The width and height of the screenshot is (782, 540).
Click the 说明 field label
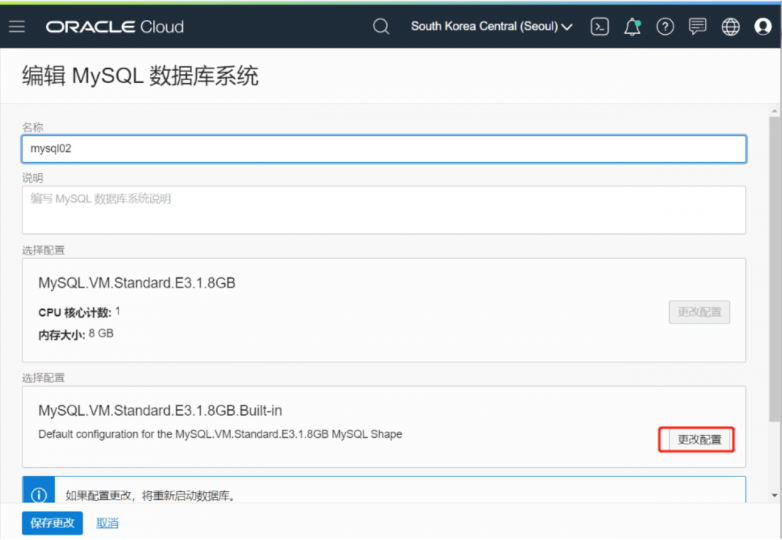pyautogui.click(x=32, y=178)
